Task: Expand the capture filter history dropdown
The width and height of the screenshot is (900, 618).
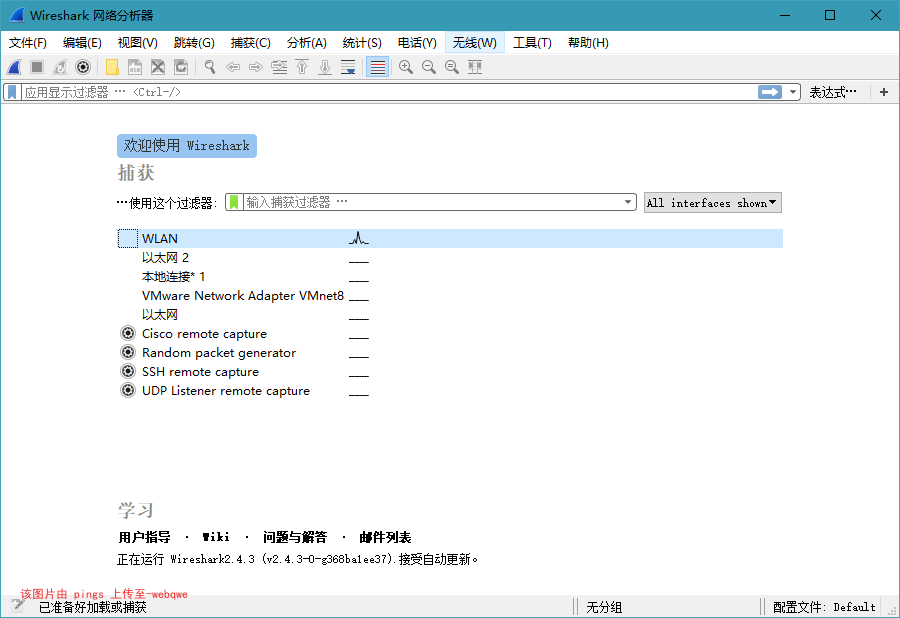Action: [627, 202]
